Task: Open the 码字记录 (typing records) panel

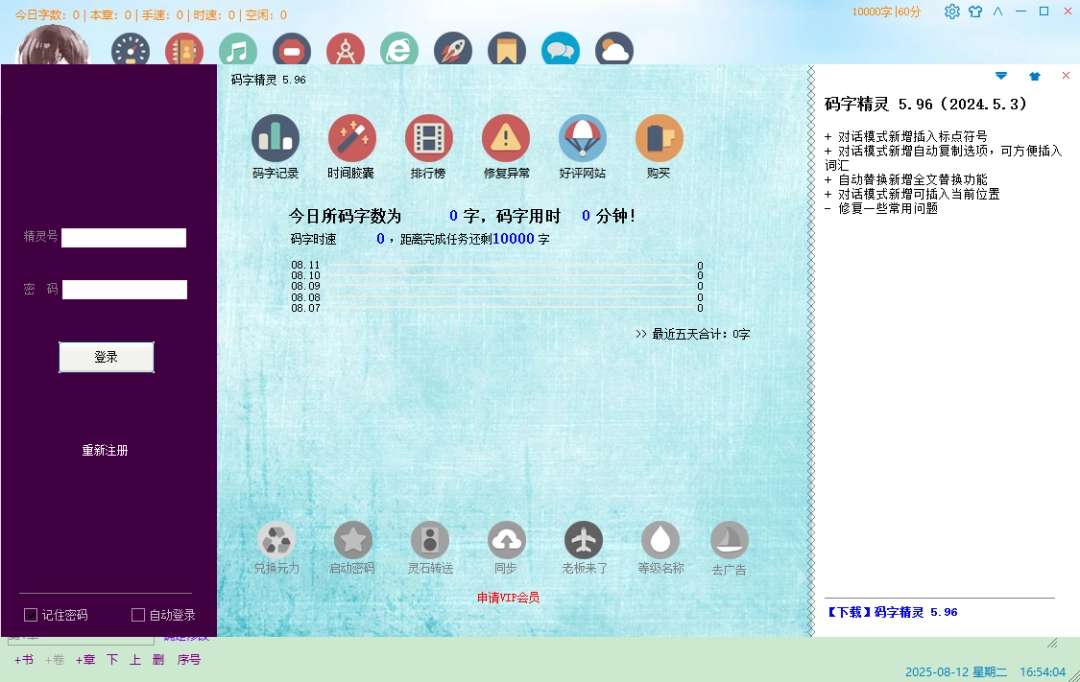Action: (275, 140)
